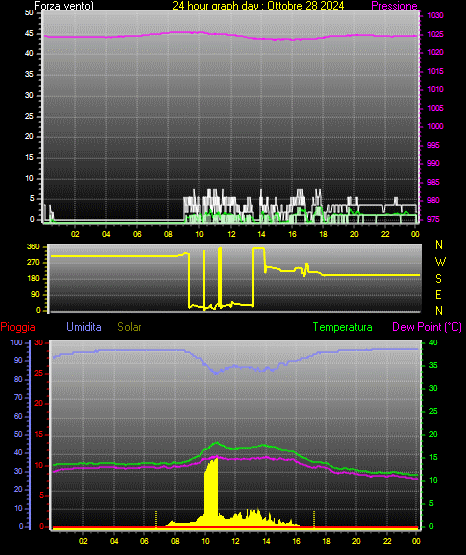Click the 18 hour mark on bottom graph
Image resolution: width=466 pixels, height=555 pixels.
(x=326, y=541)
